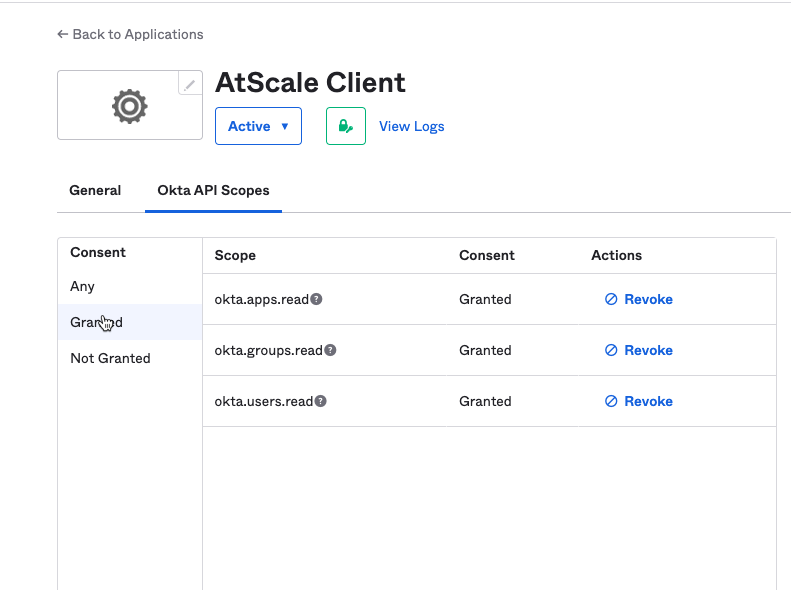
Task: Click the gear application logo thumbnail
Action: [x=130, y=105]
